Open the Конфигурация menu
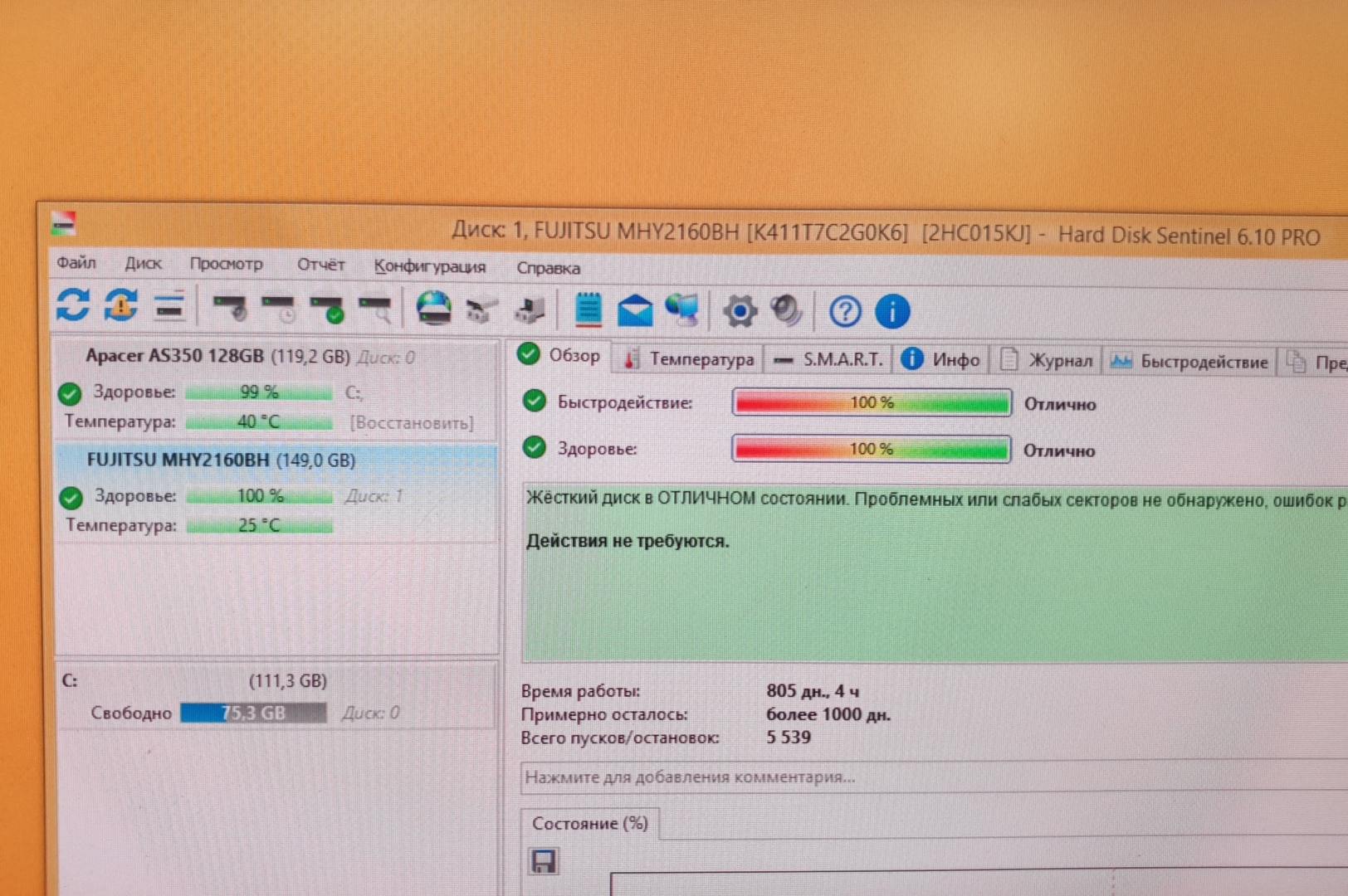 pos(429,266)
